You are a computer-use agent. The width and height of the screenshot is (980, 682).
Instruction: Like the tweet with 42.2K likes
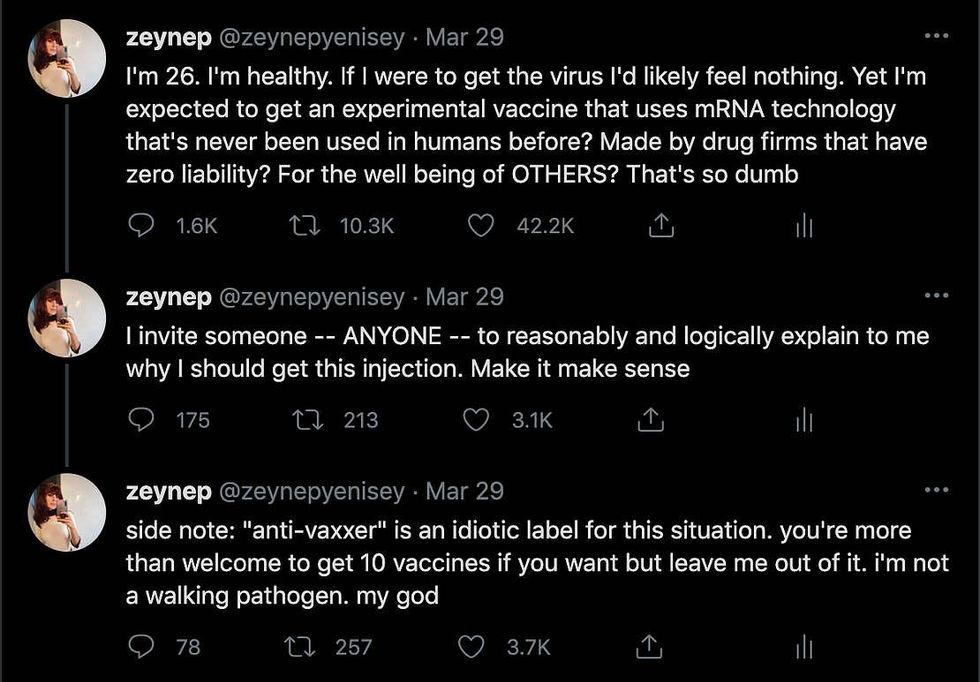point(483,227)
